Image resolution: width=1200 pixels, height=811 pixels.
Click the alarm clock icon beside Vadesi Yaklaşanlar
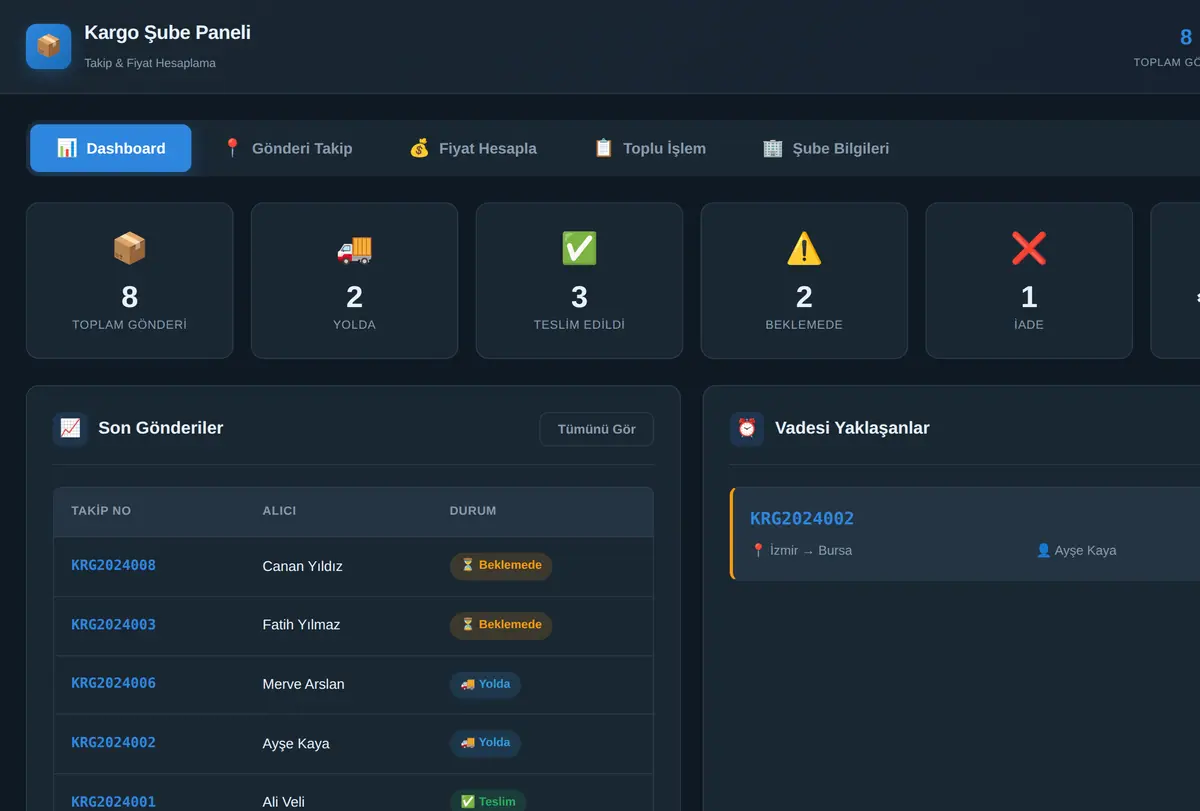click(x=747, y=428)
